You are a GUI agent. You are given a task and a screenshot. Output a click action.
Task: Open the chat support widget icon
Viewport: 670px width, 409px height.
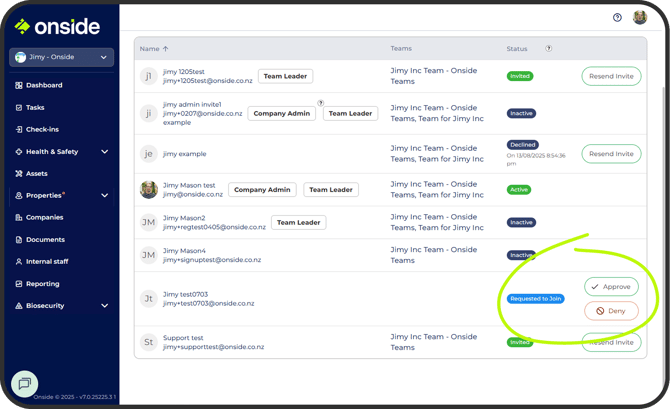coord(25,382)
